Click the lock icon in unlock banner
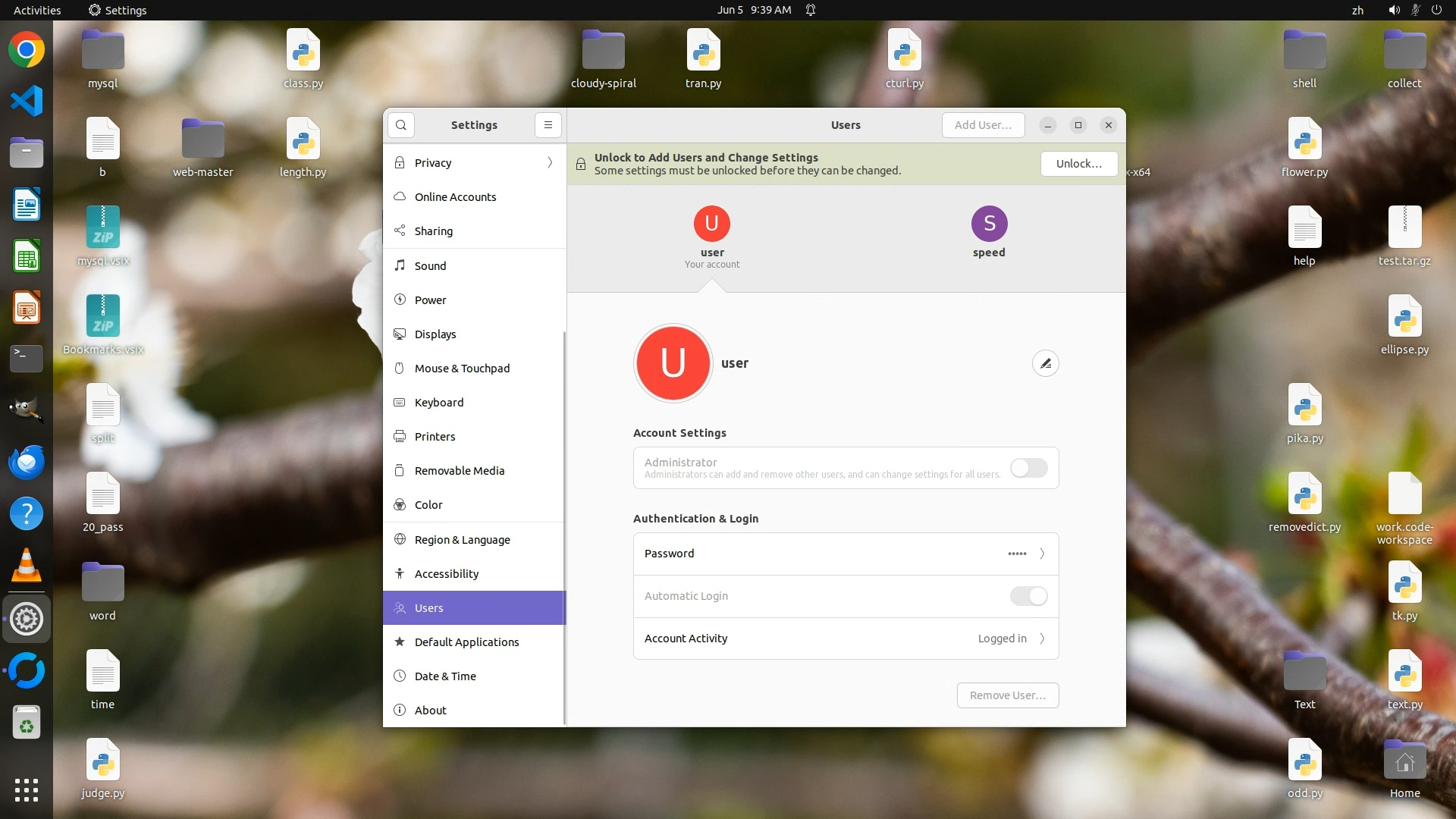 581,164
